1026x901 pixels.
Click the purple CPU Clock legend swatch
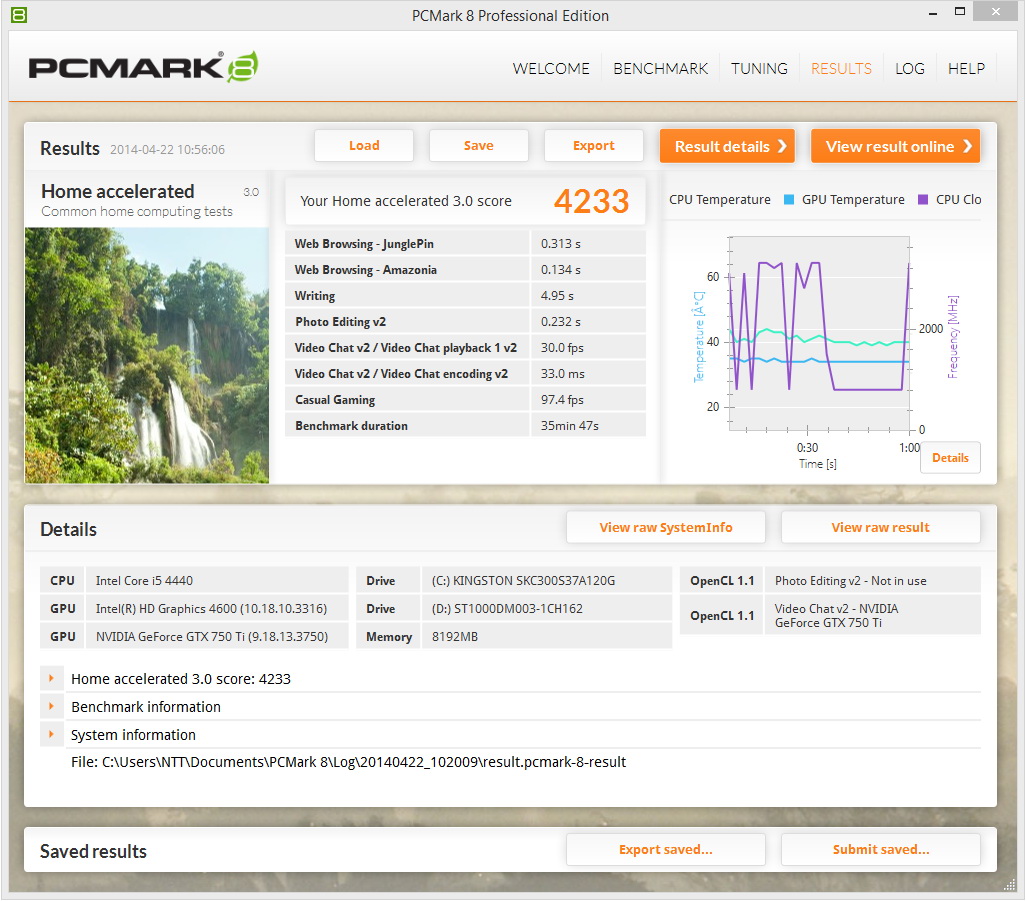(923, 200)
